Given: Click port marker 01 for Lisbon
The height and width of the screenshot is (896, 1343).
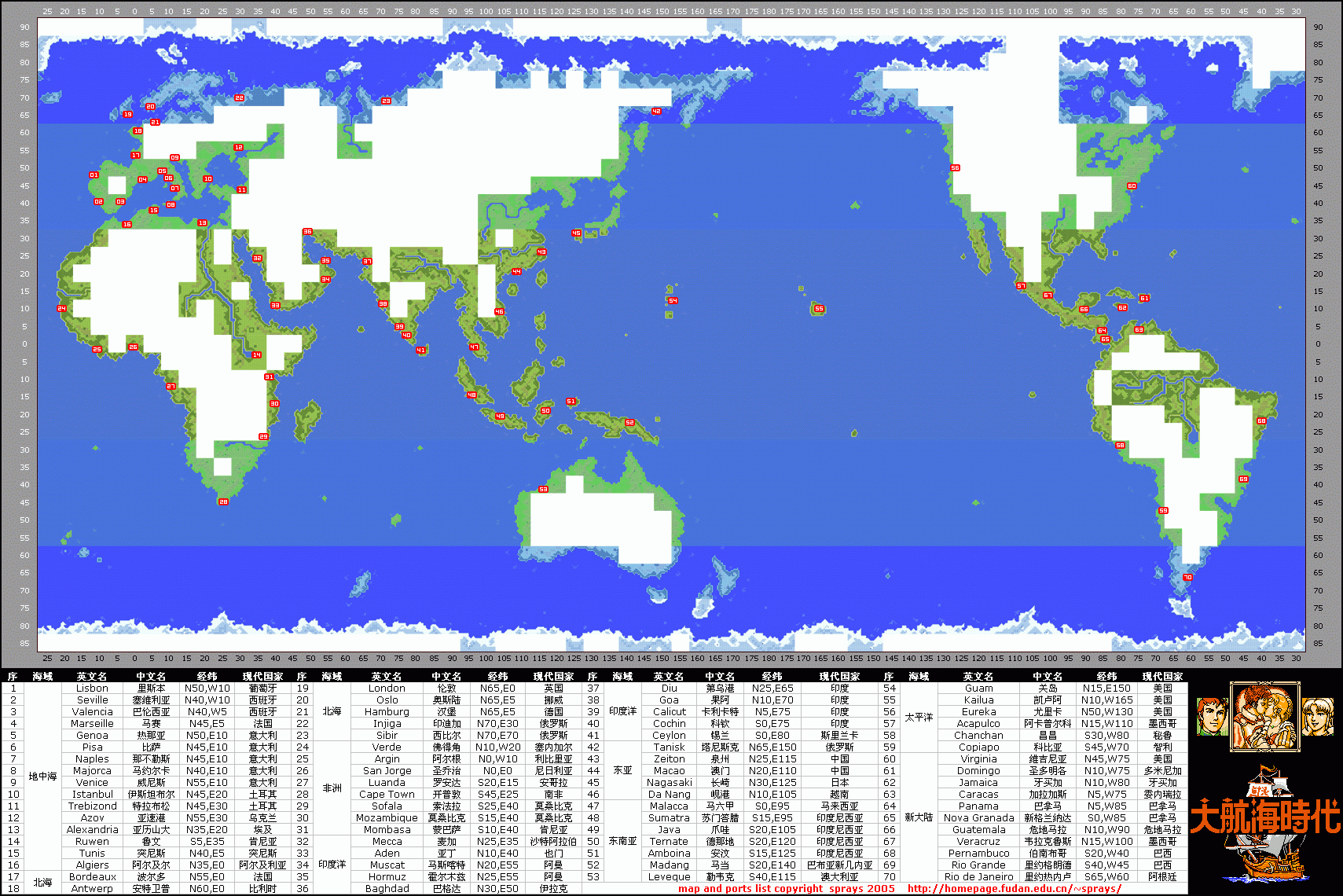Looking at the screenshot, I should coord(94,175).
